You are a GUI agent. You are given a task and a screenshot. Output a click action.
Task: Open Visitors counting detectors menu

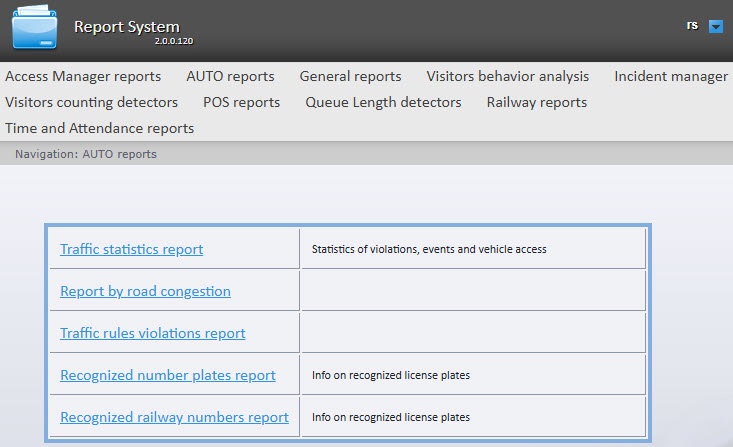pyautogui.click(x=92, y=102)
